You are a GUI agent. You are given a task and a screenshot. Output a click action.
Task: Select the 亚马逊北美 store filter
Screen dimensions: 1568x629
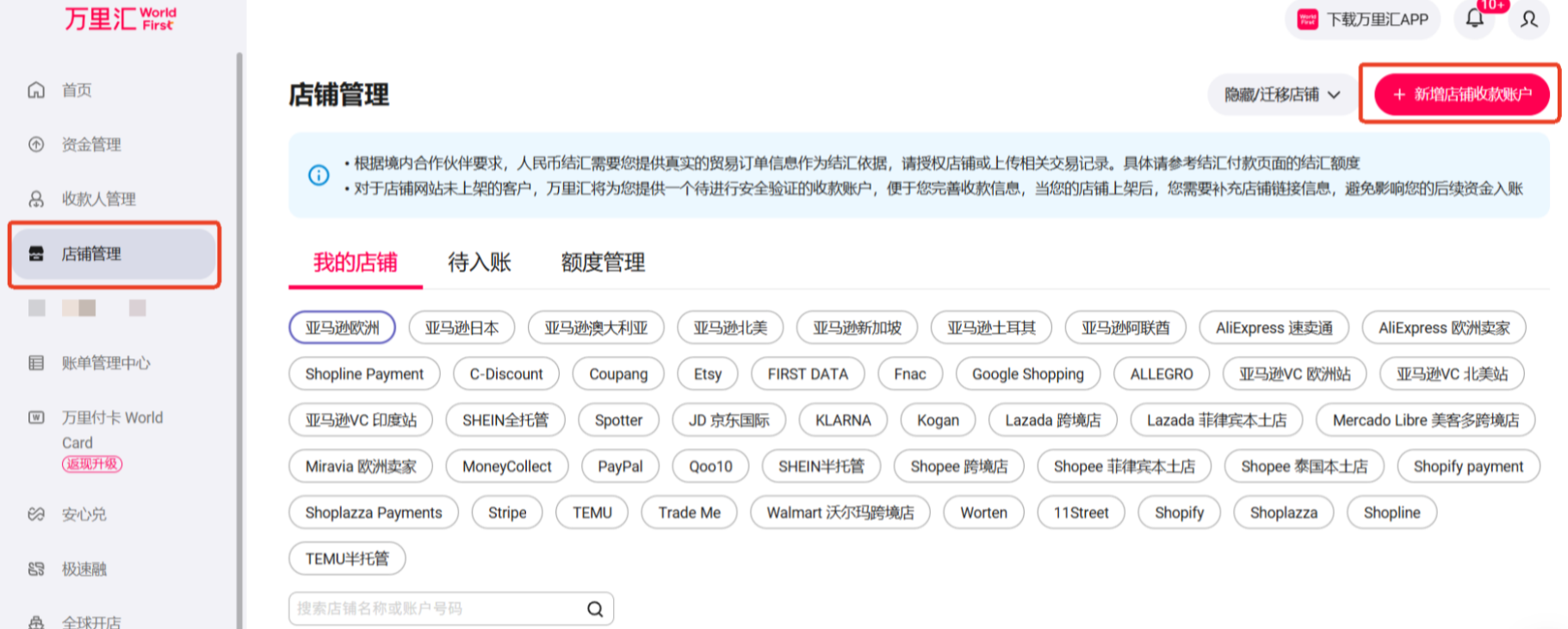click(730, 327)
